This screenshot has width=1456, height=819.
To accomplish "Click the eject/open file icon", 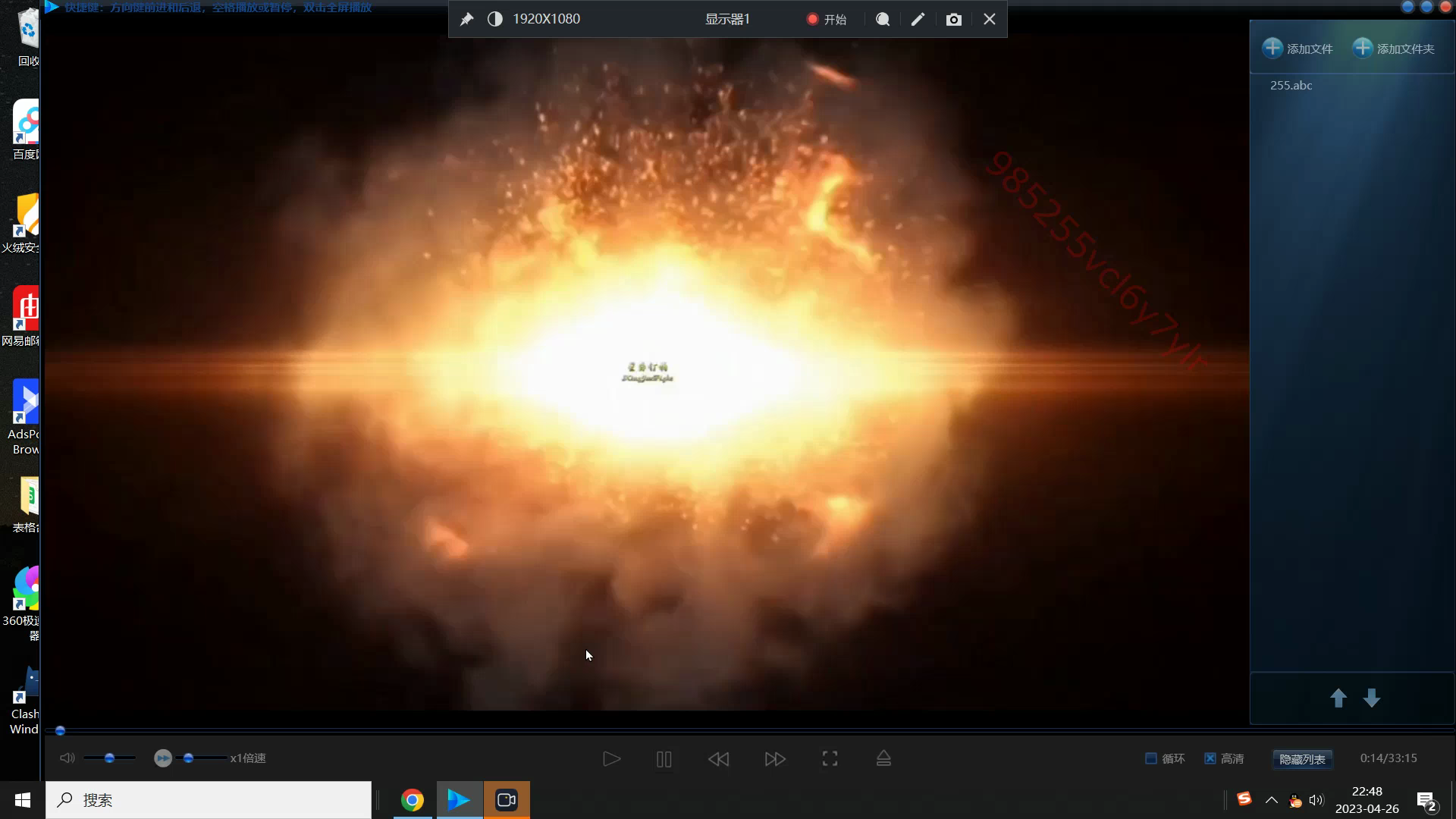I will pyautogui.click(x=883, y=759).
